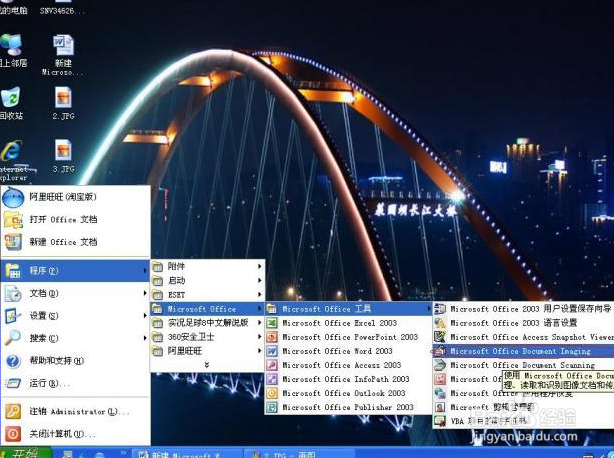
Task: Expand the ESET submenu arrow
Action: point(259,294)
